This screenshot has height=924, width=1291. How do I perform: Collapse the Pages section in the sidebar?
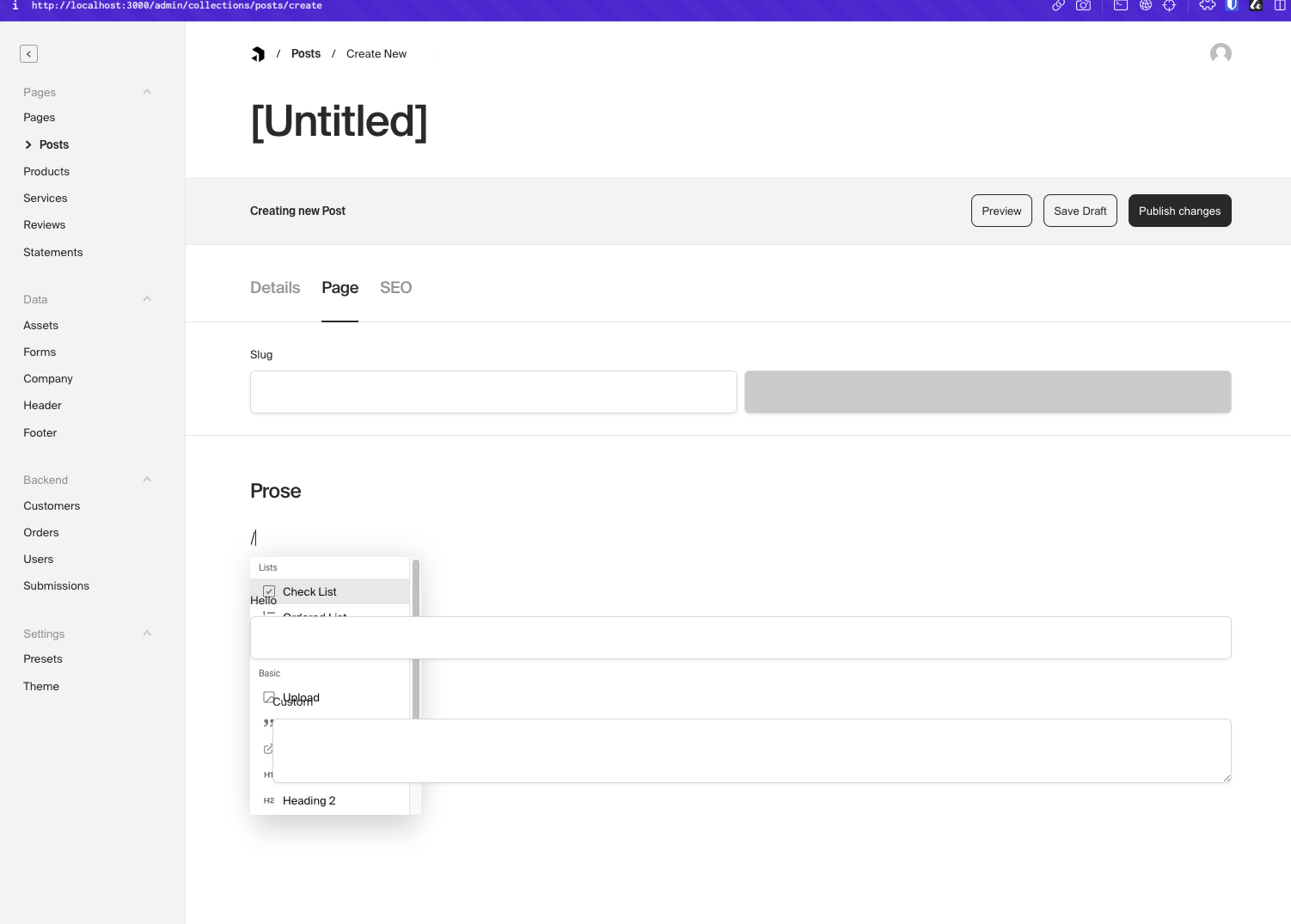[147, 91]
